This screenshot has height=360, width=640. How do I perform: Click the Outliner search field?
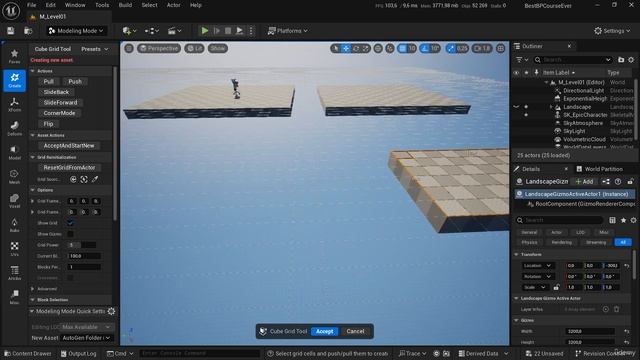tap(573, 60)
